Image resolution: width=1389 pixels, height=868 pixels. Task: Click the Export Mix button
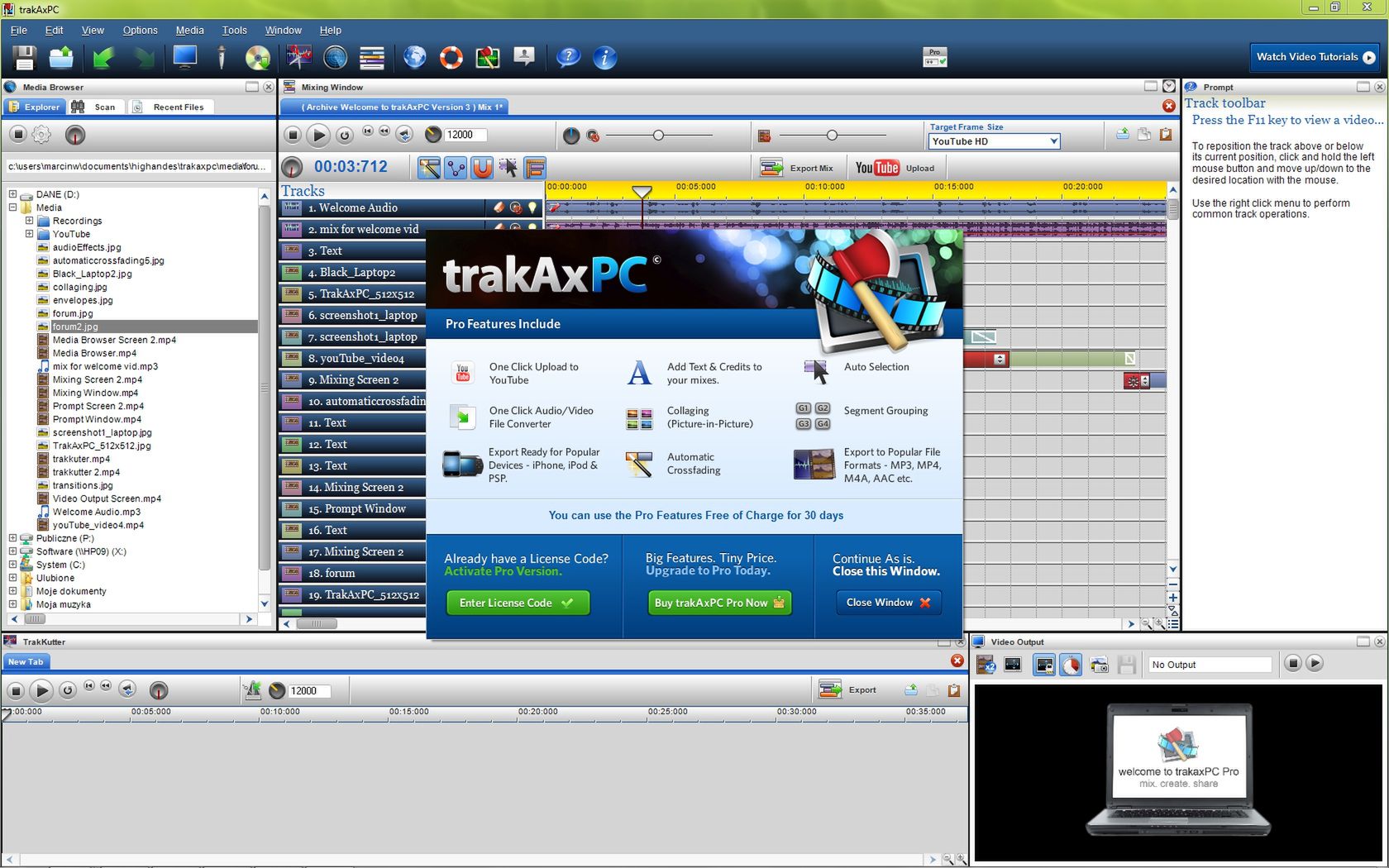pos(797,168)
